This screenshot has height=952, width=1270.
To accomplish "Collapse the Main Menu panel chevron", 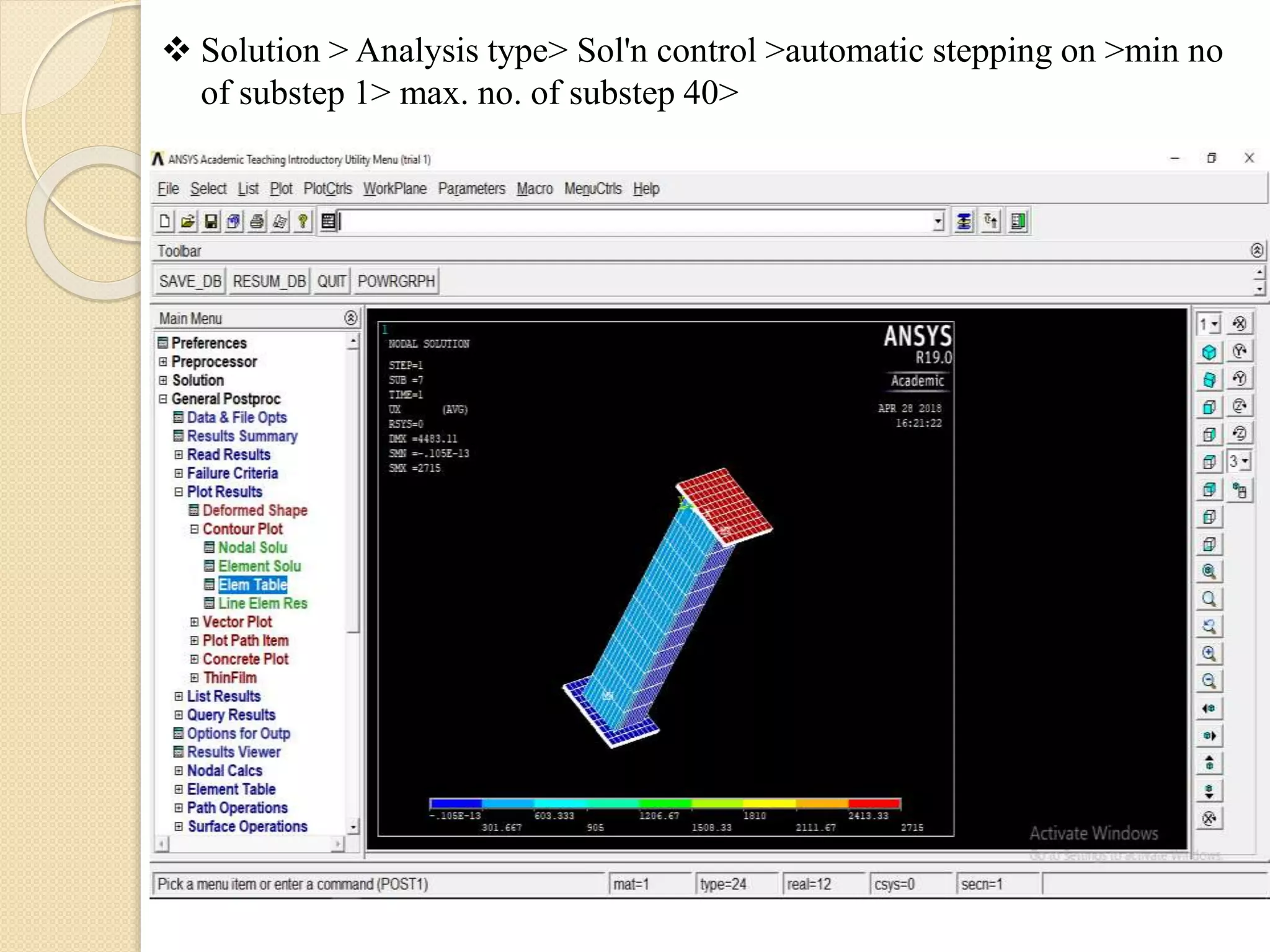I will (x=350, y=318).
